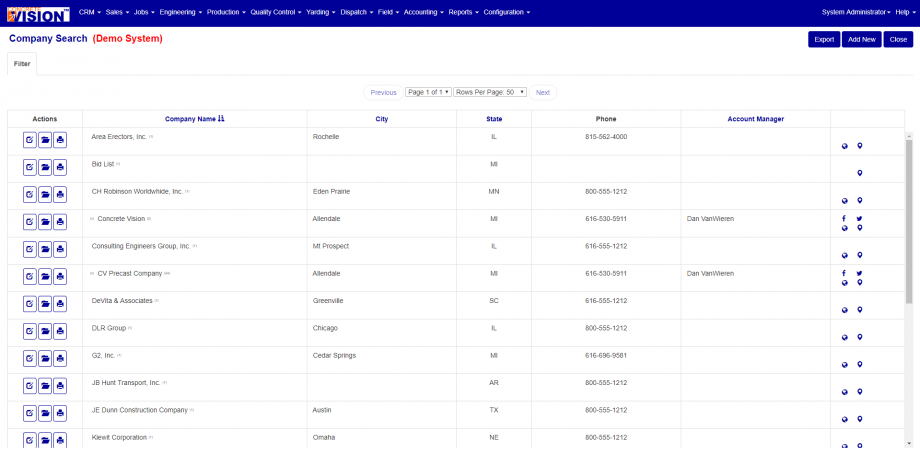Viewport: 920px width, 455px height.
Task: Show JB Hunt Transport map pin
Action: coord(860,392)
